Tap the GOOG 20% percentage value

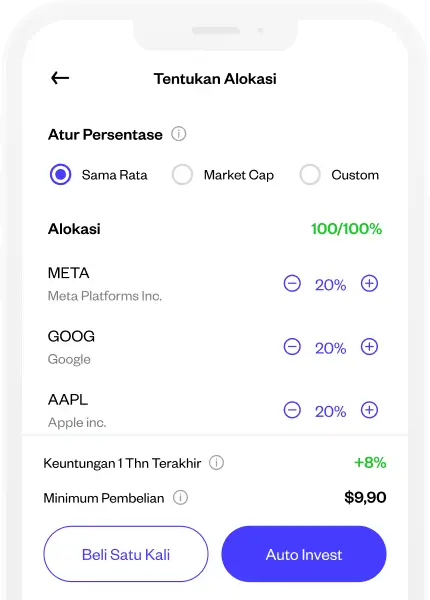(331, 348)
